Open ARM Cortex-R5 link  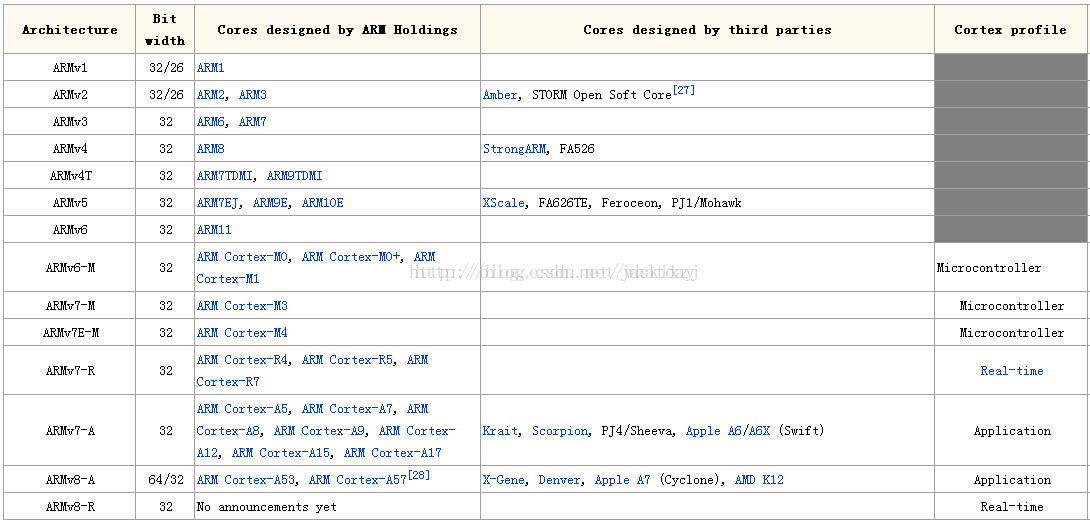coord(347,360)
